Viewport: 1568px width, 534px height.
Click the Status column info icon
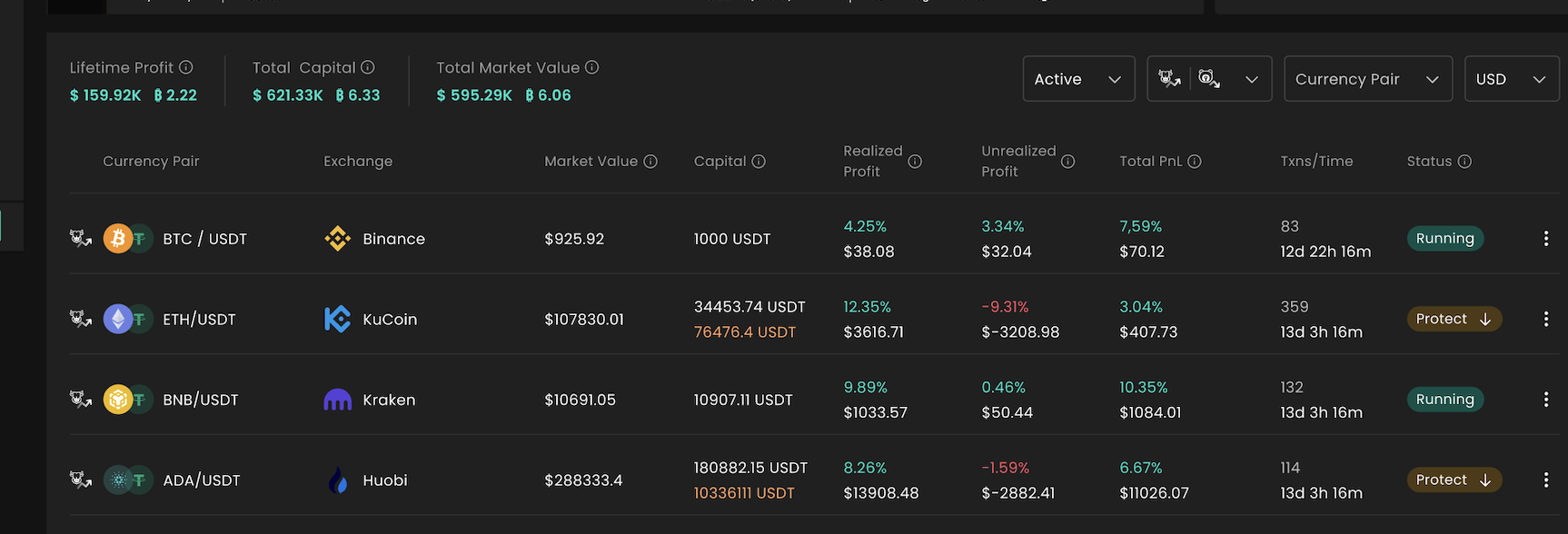click(x=1464, y=162)
